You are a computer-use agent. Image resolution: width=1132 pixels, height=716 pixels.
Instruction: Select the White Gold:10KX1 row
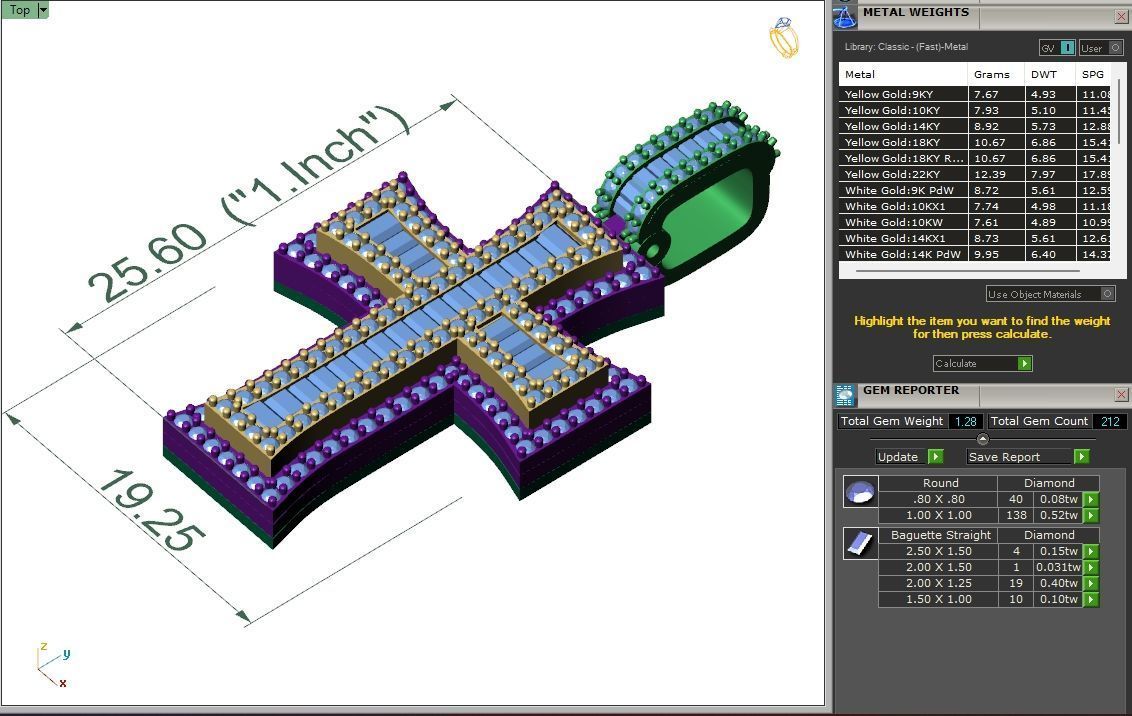click(x=975, y=206)
